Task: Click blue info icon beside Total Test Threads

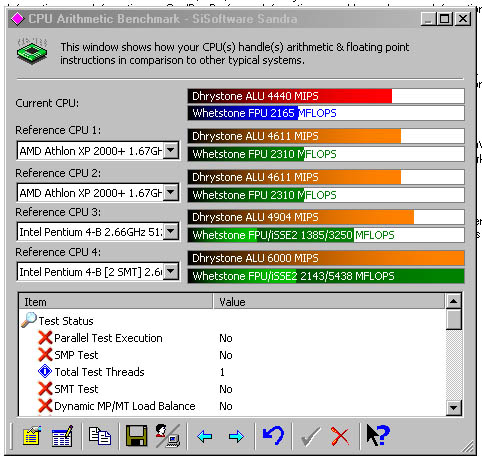Action: pyautogui.click(x=45, y=371)
